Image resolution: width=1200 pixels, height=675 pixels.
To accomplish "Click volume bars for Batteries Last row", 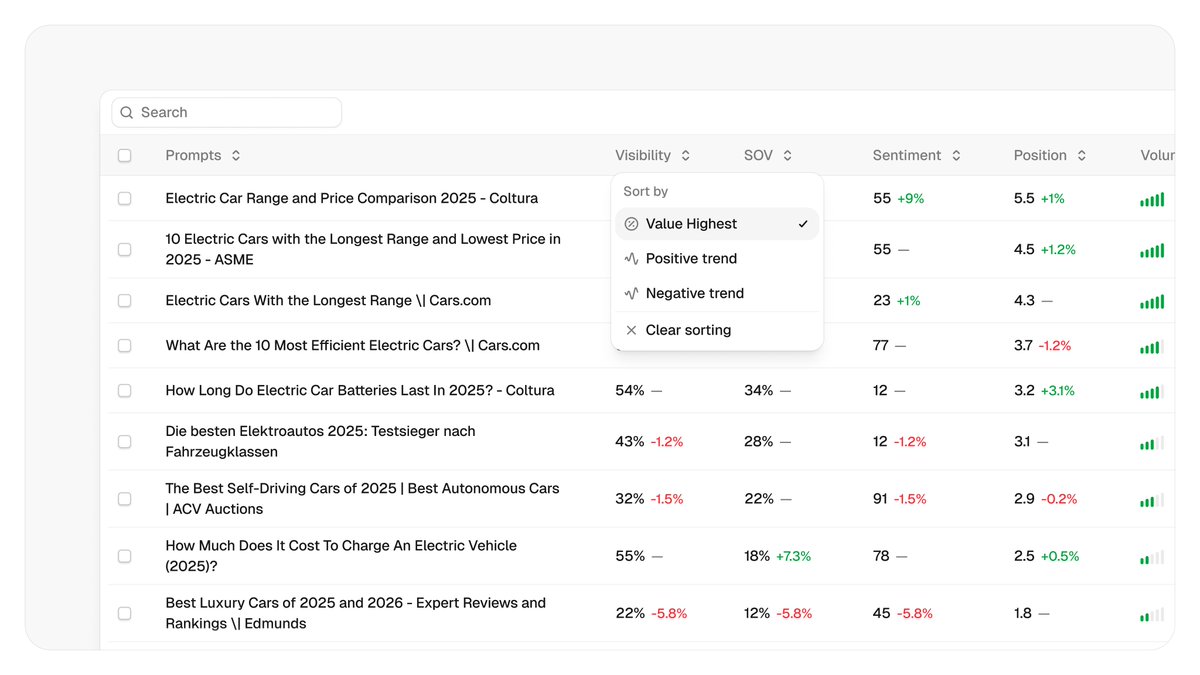I will coord(1152,391).
